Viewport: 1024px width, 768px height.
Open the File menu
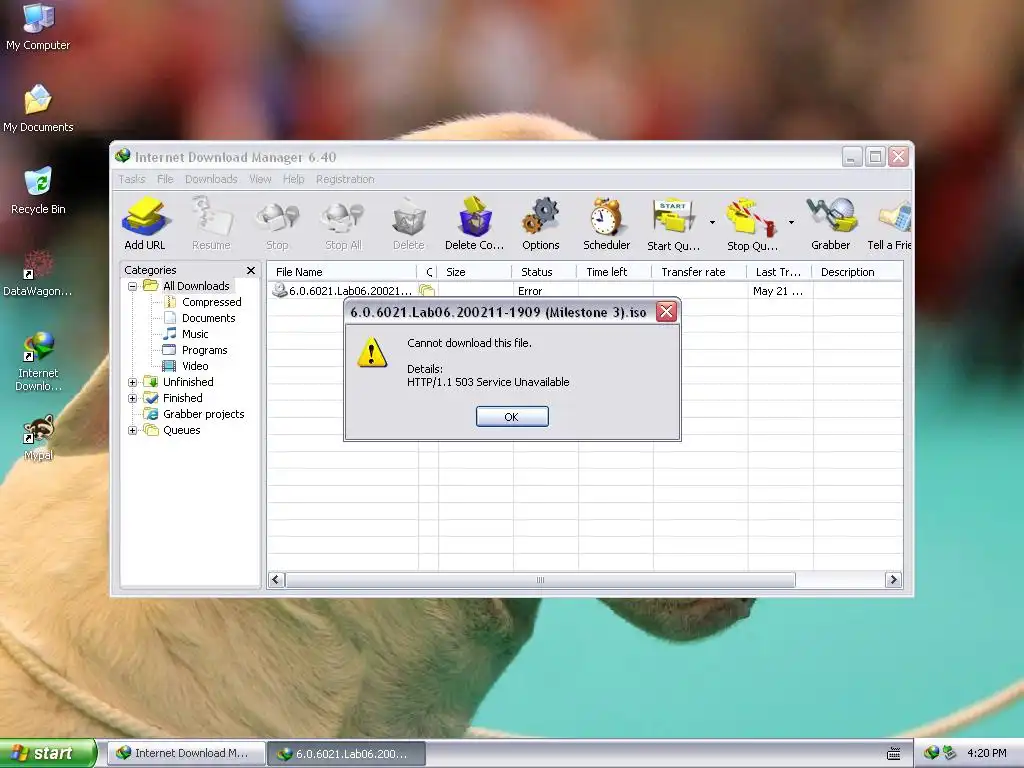(x=165, y=179)
